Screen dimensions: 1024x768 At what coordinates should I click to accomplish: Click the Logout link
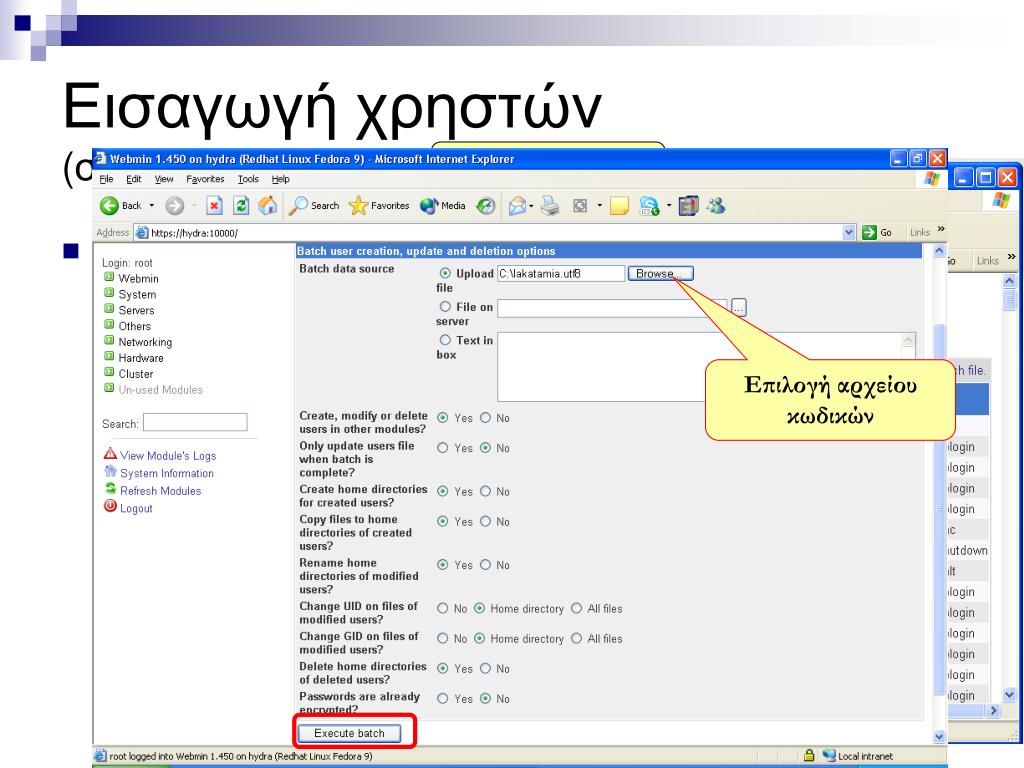136,508
